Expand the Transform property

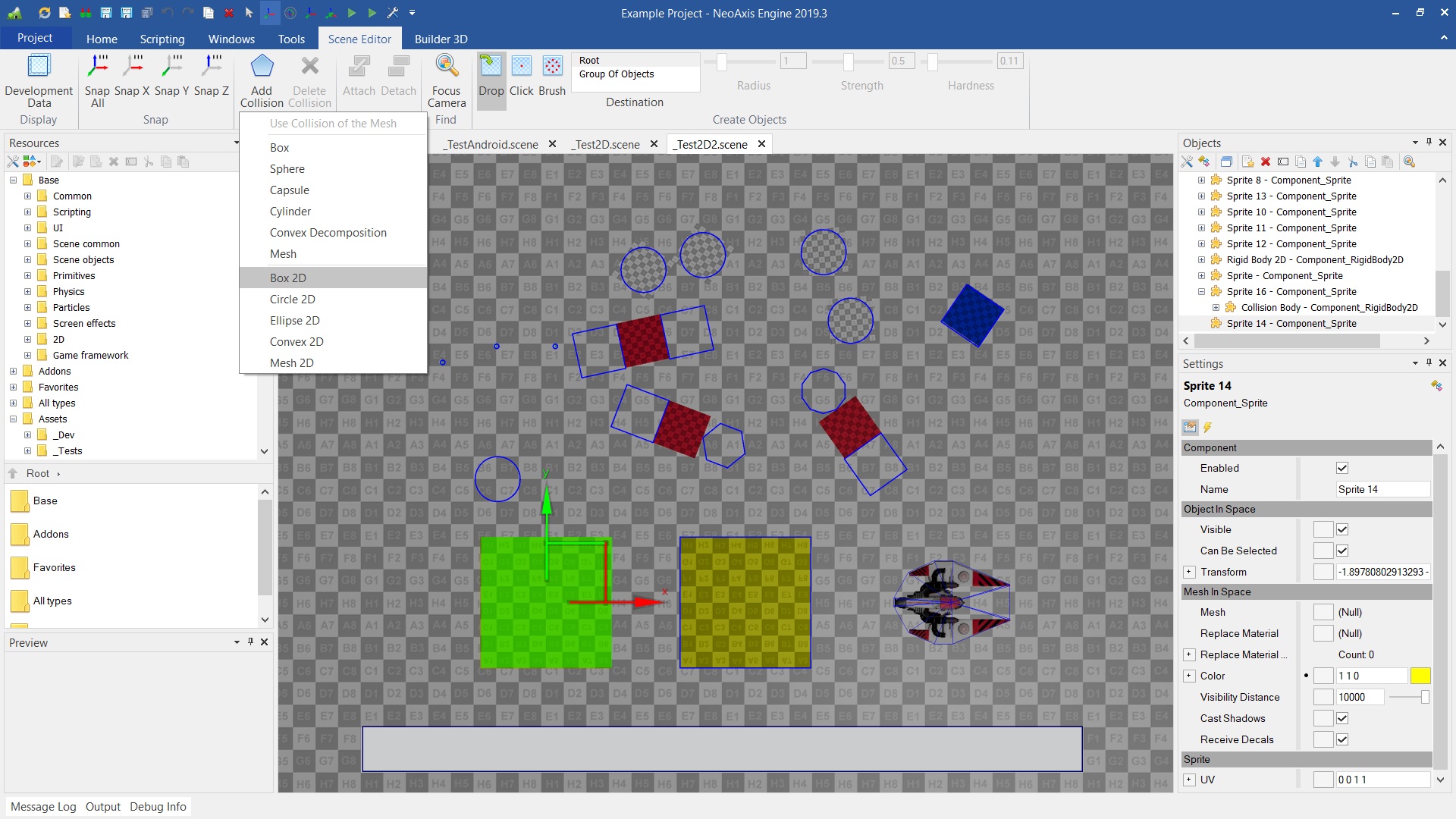(x=1189, y=572)
